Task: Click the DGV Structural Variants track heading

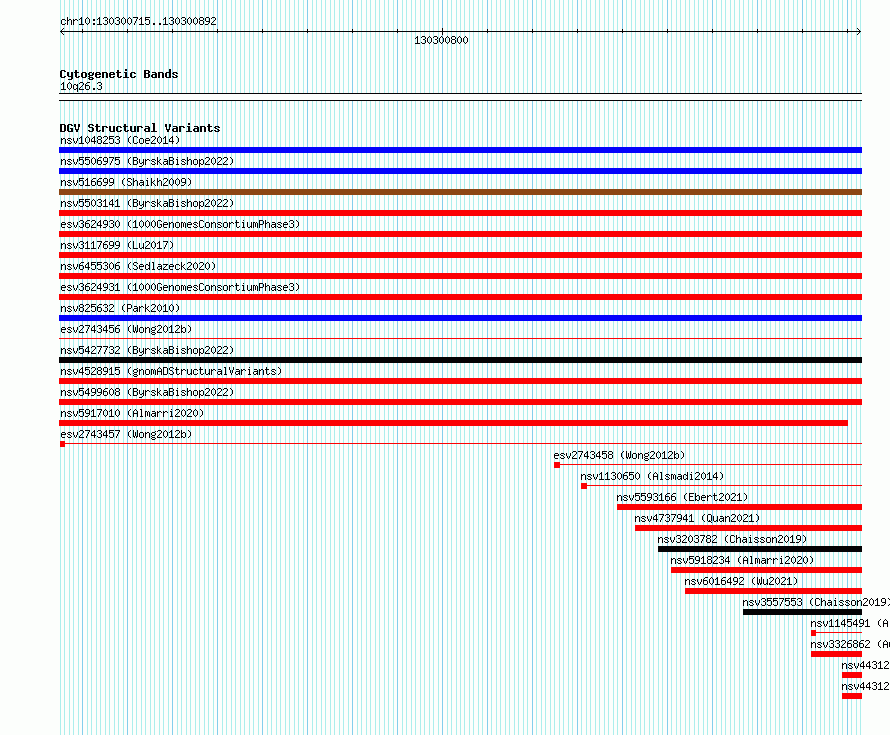Action: (x=140, y=128)
